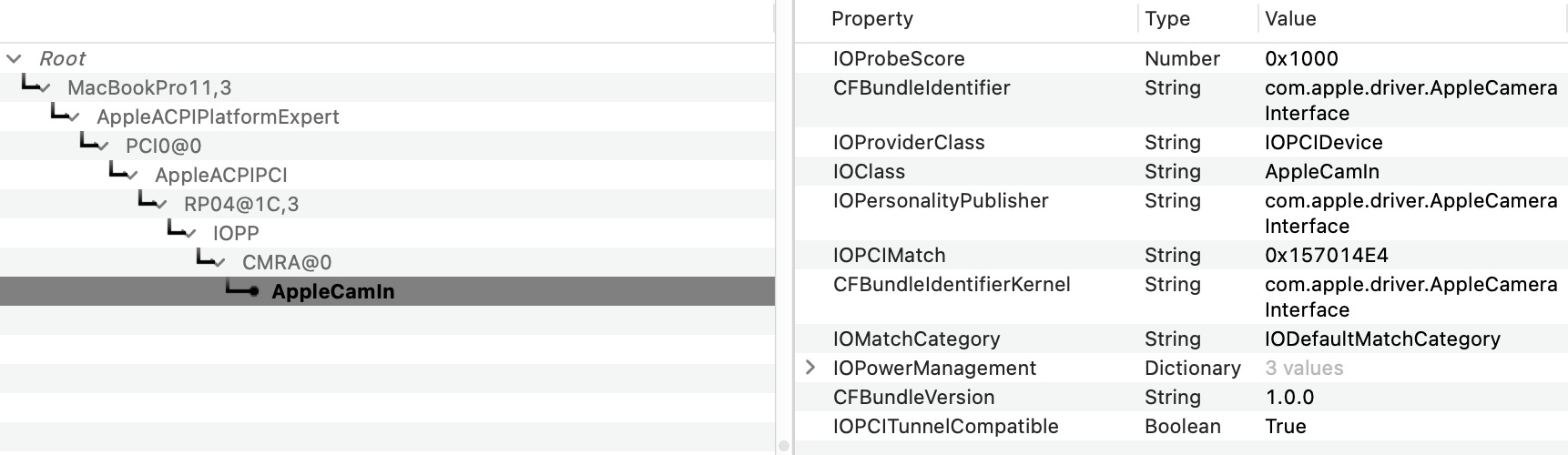
Task: Collapse the PCI0@0 node chevron
Action: [104, 147]
